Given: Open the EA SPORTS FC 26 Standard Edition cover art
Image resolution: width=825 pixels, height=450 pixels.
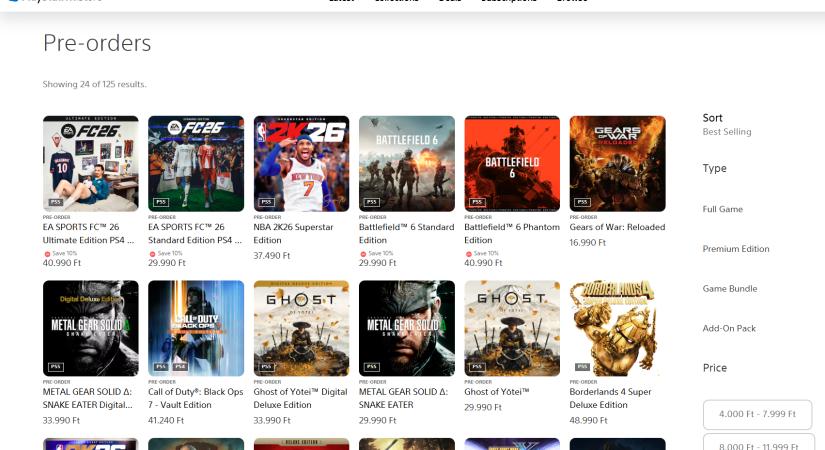Looking at the screenshot, I should tap(196, 164).
